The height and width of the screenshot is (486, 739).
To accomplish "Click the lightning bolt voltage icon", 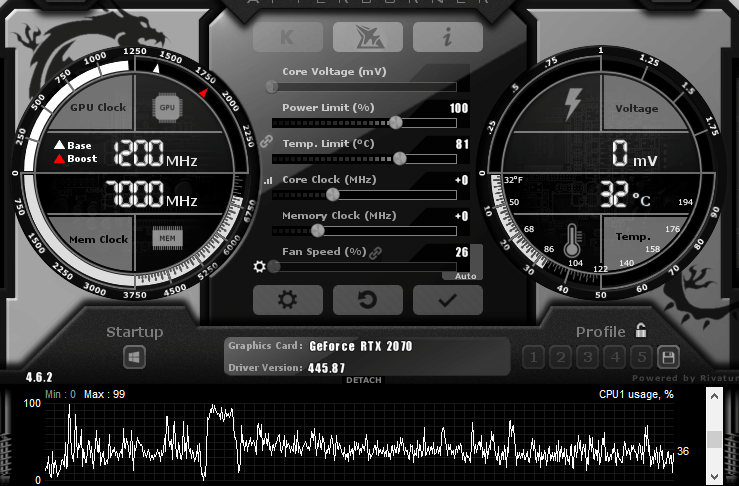I will coord(573,104).
